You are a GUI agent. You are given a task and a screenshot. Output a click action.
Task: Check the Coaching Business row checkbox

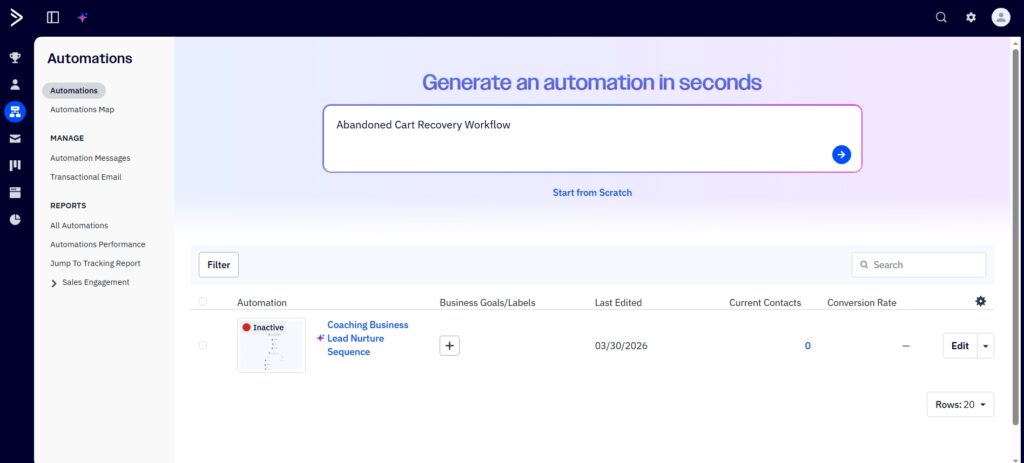(202, 345)
